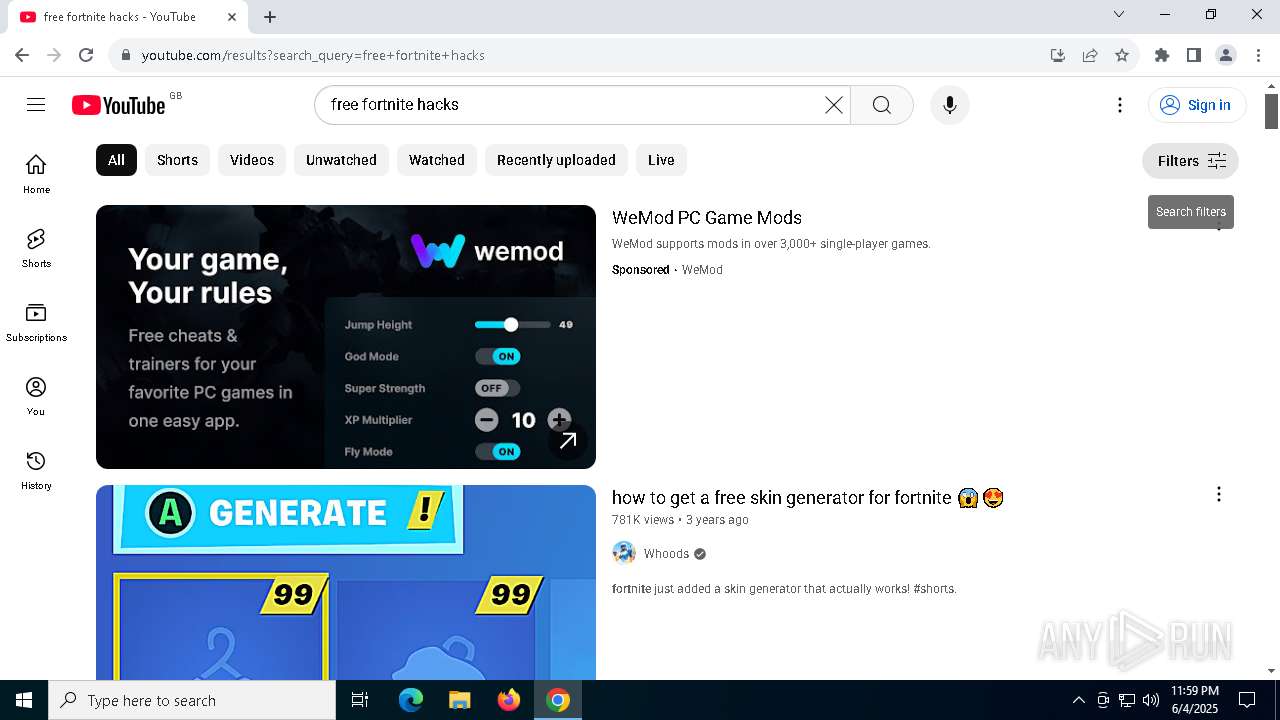The image size is (1280, 720).
Task: Open YouTube settings three-dot menu
Action: 1120,105
